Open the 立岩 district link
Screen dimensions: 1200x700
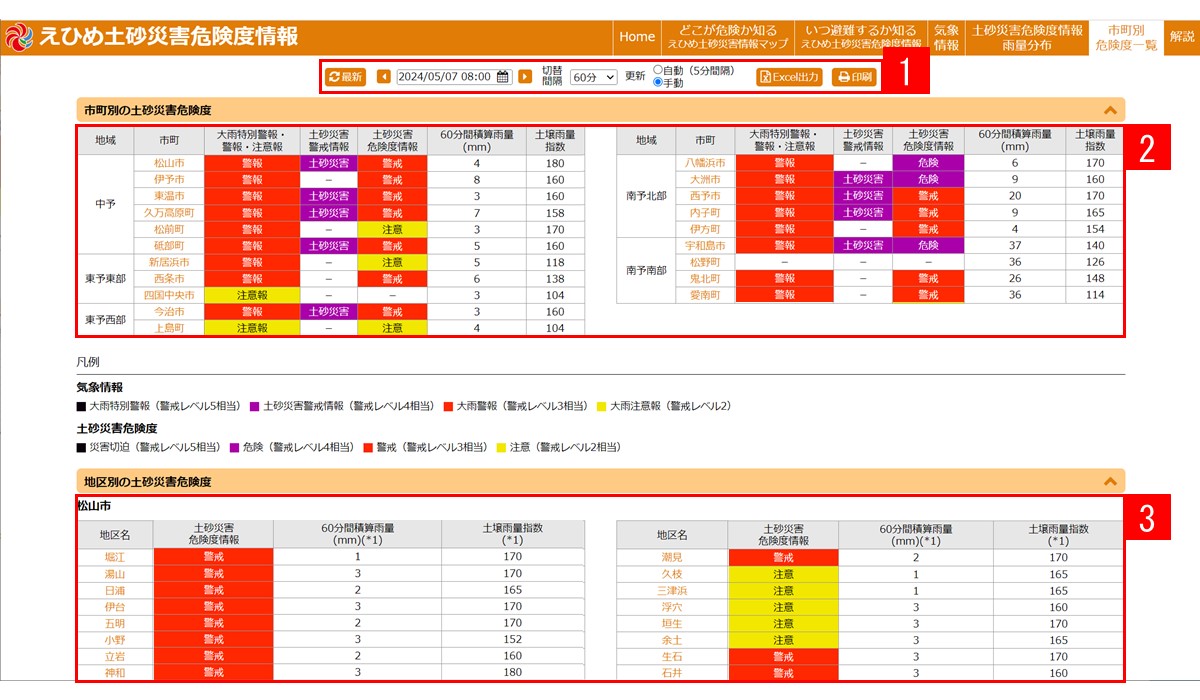point(115,656)
